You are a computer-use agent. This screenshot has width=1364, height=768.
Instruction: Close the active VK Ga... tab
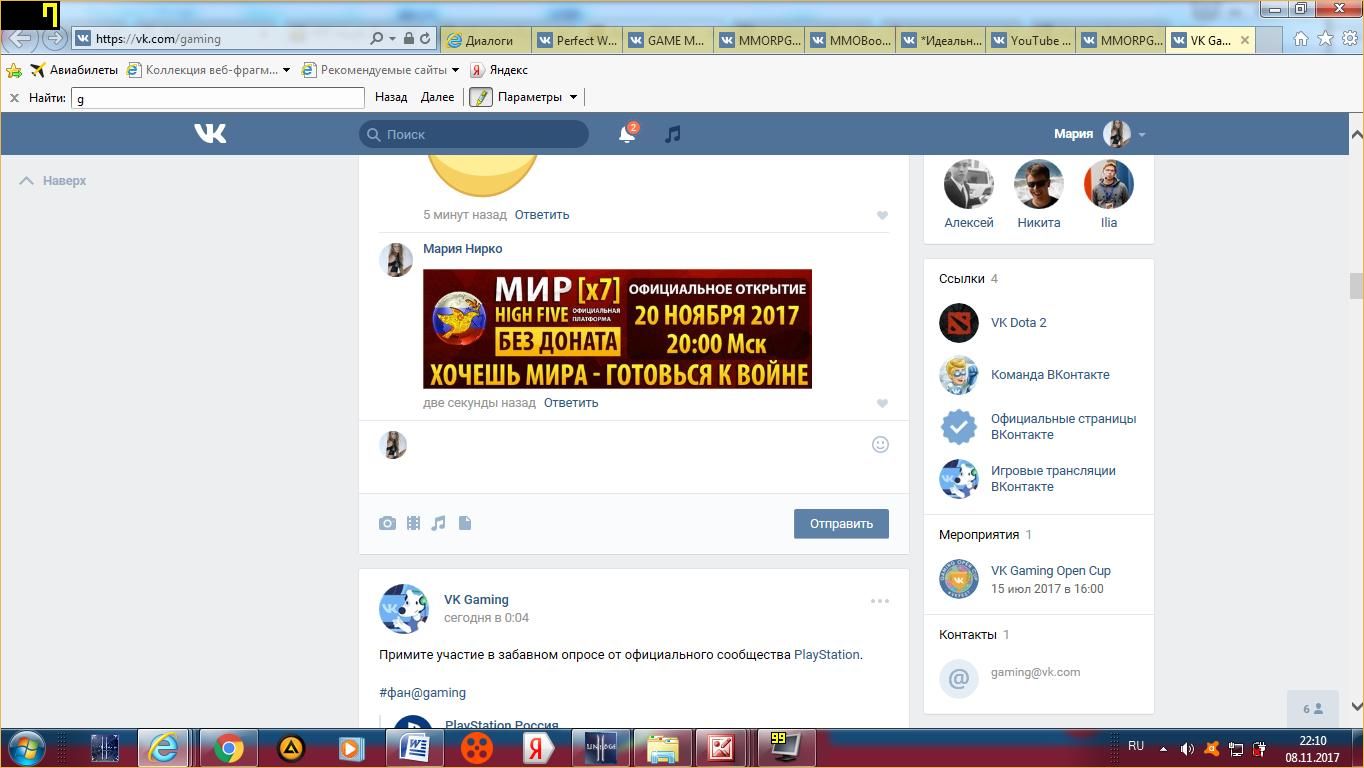1244,40
